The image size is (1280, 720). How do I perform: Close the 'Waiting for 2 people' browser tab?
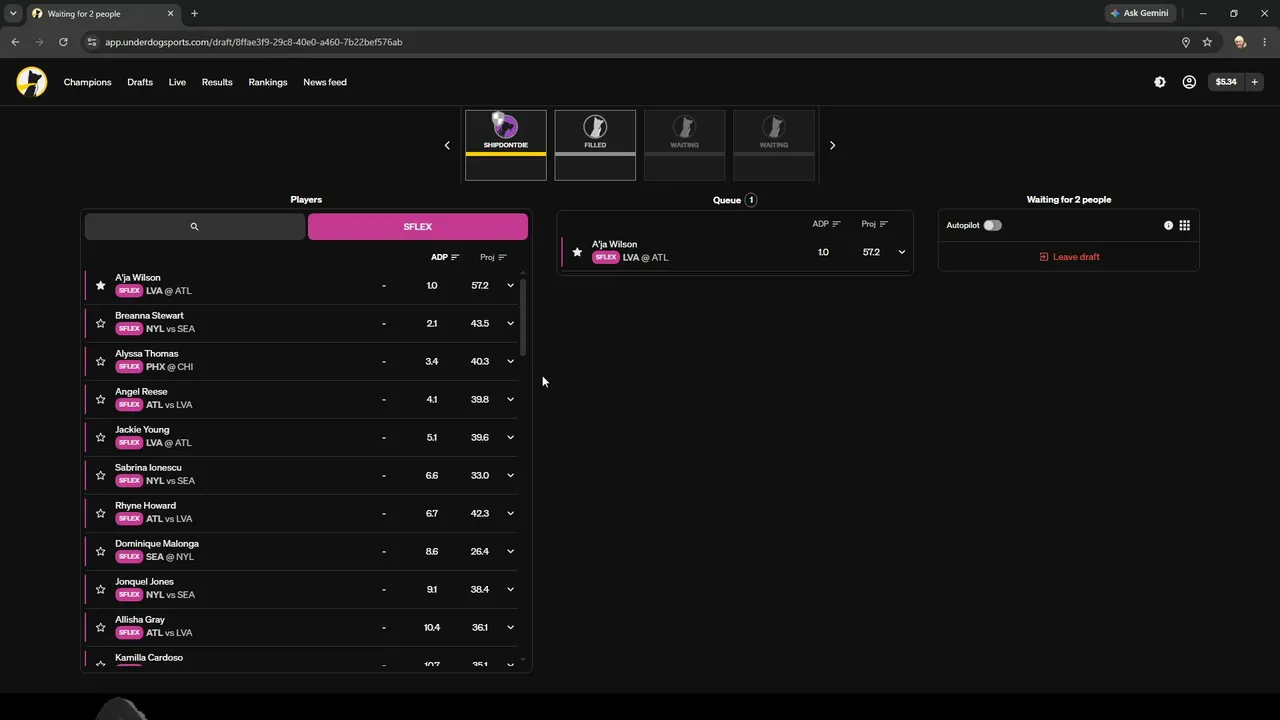coord(170,13)
